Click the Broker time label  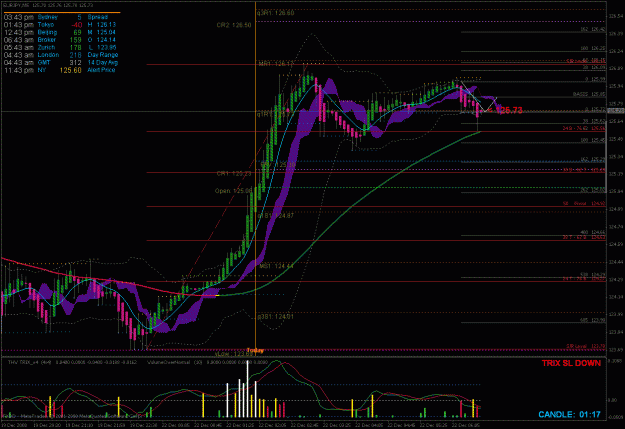[47, 40]
